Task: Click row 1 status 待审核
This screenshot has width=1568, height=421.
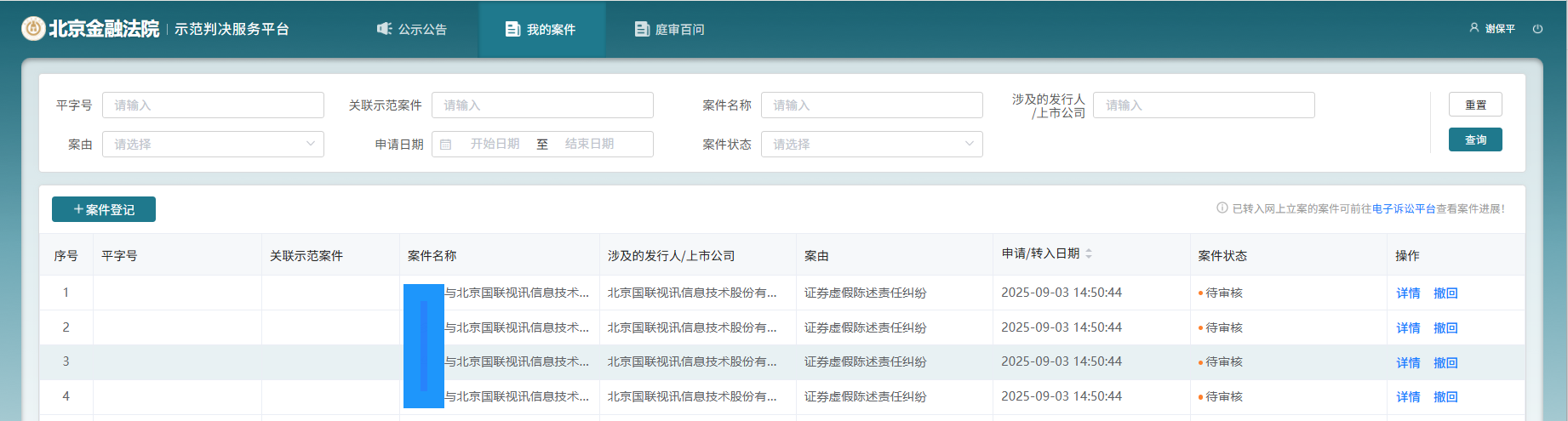Action: tap(1224, 293)
